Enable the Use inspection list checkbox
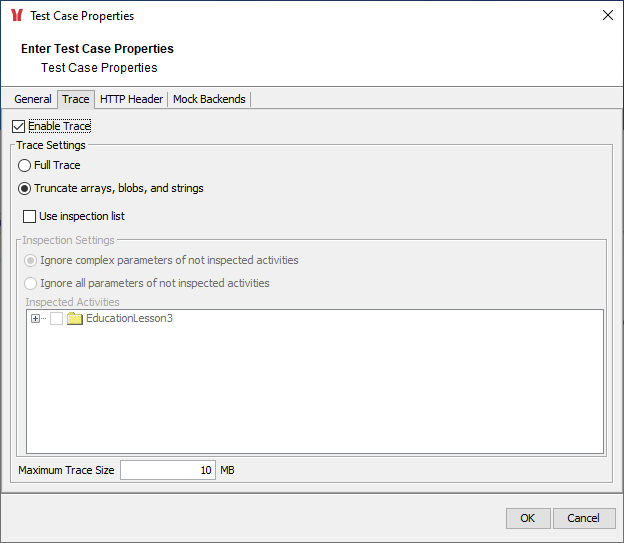This screenshot has height=543, width=624. point(29,216)
